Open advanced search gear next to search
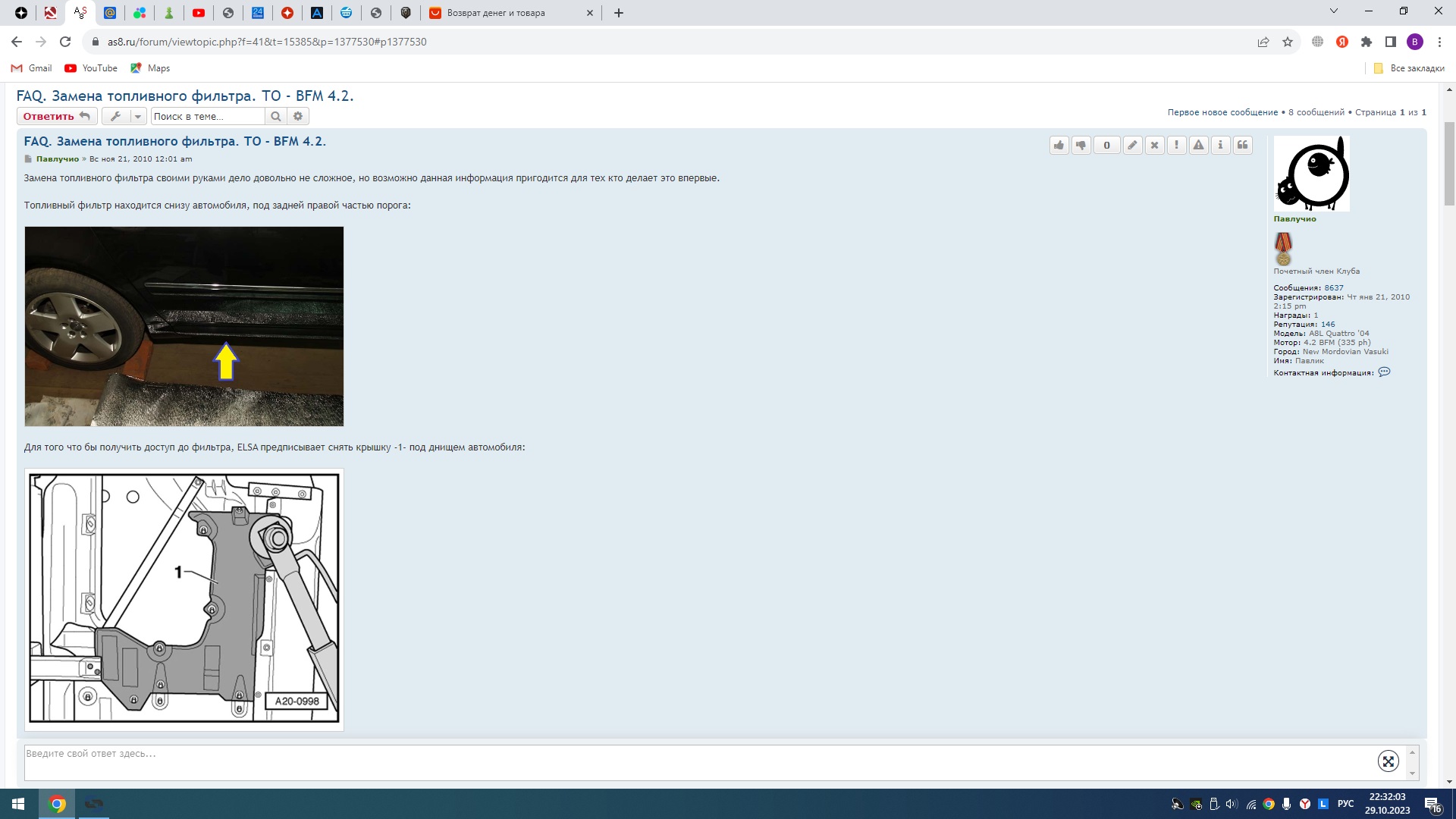 click(x=298, y=116)
